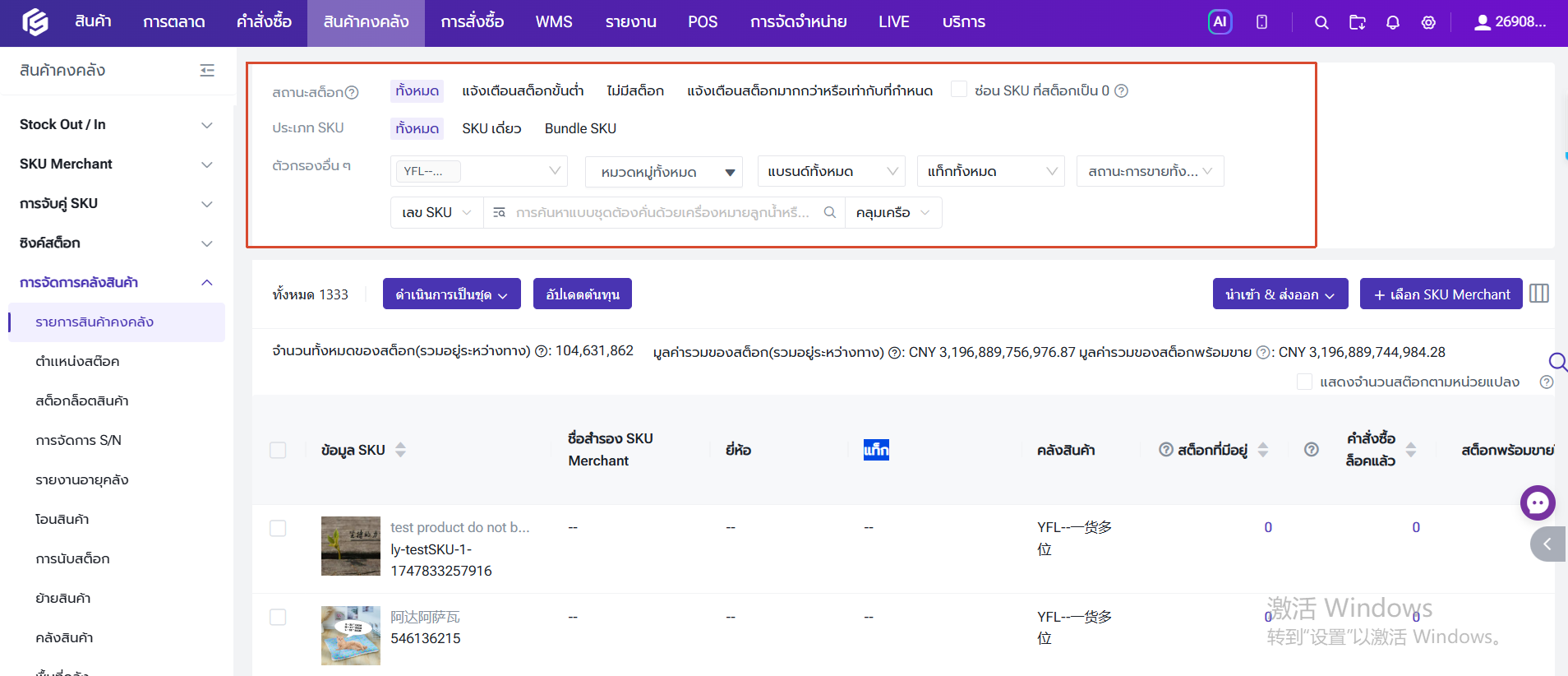1568x676 pixels.
Task: Enable hide SKU with zero stock checkbox
Action: tap(958, 89)
